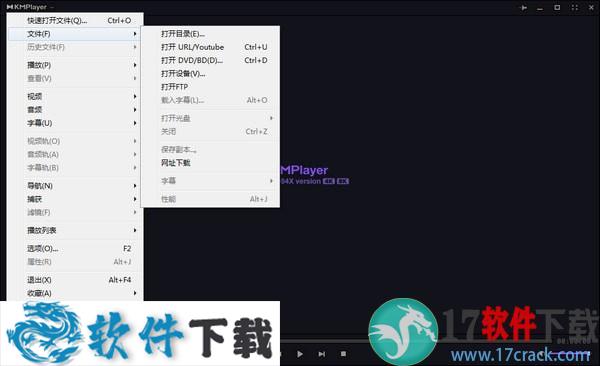This screenshot has height=366, width=600.
Task: Select 关闭 Ctrl+Z entry
Action: [x=210, y=132]
